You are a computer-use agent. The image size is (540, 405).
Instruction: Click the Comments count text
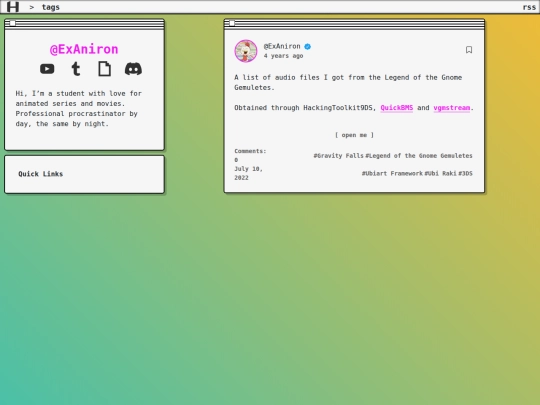coord(250,155)
